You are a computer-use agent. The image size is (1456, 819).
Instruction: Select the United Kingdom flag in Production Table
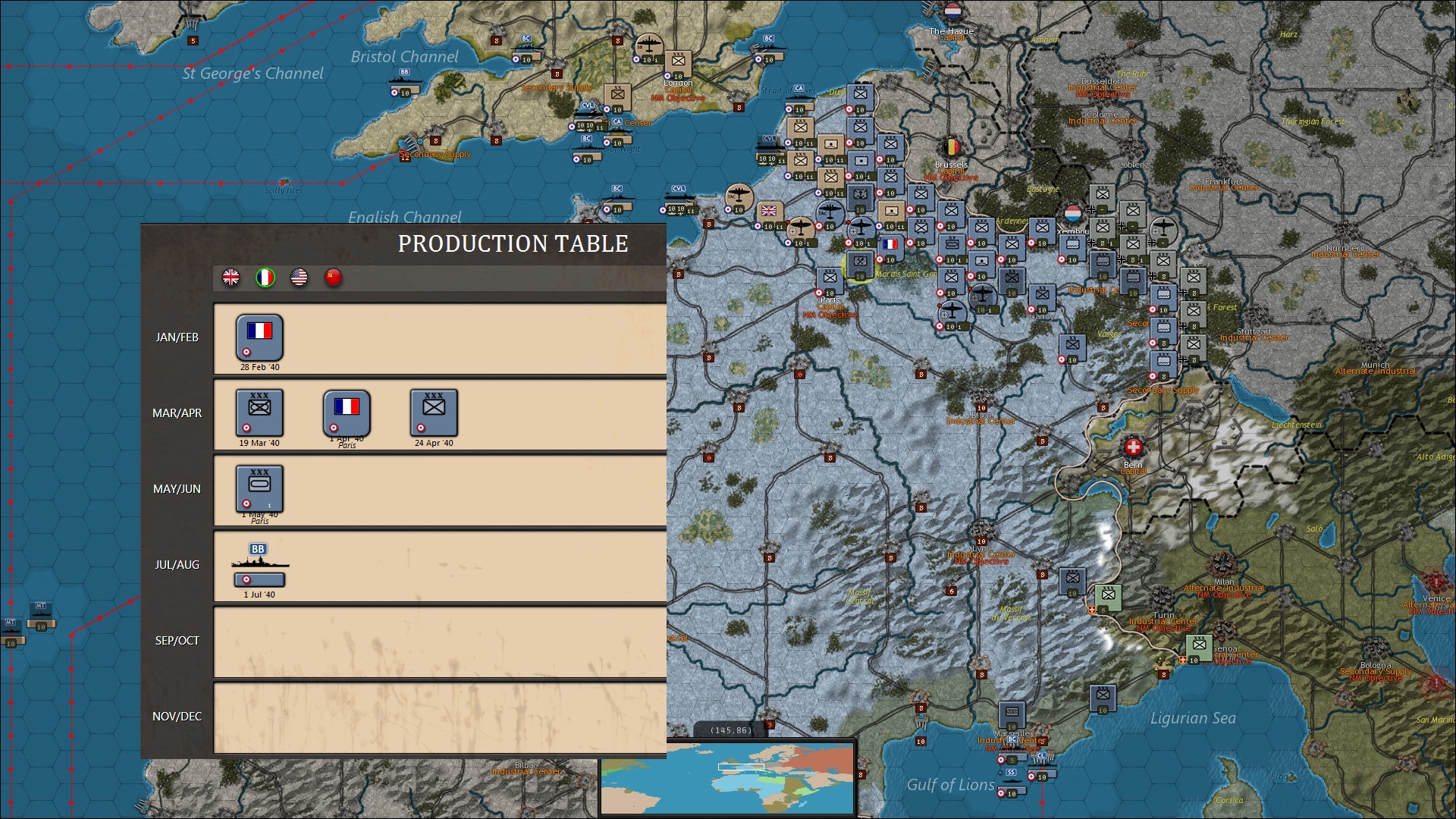click(x=231, y=278)
